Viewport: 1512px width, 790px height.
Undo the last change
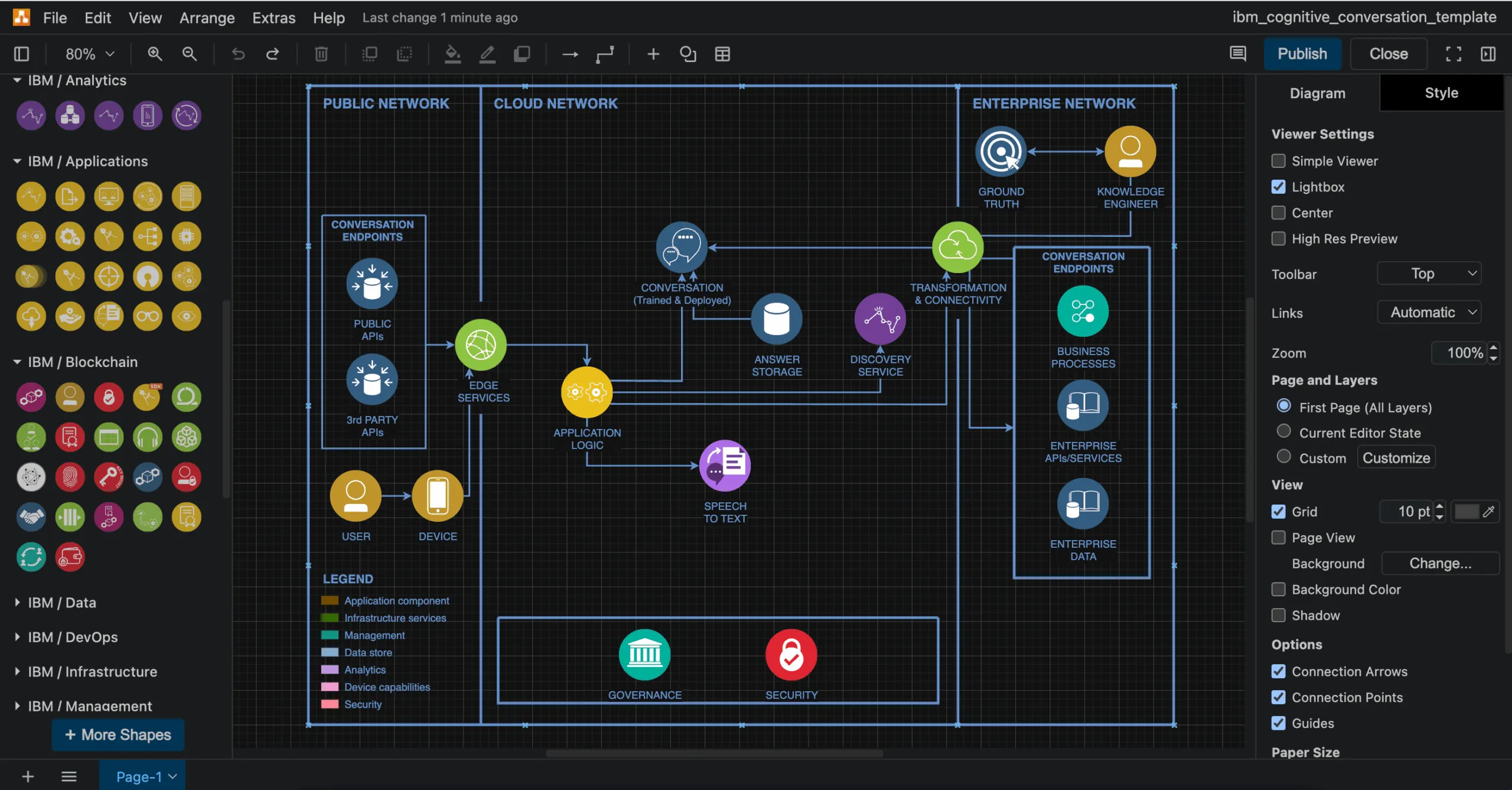pyautogui.click(x=238, y=54)
